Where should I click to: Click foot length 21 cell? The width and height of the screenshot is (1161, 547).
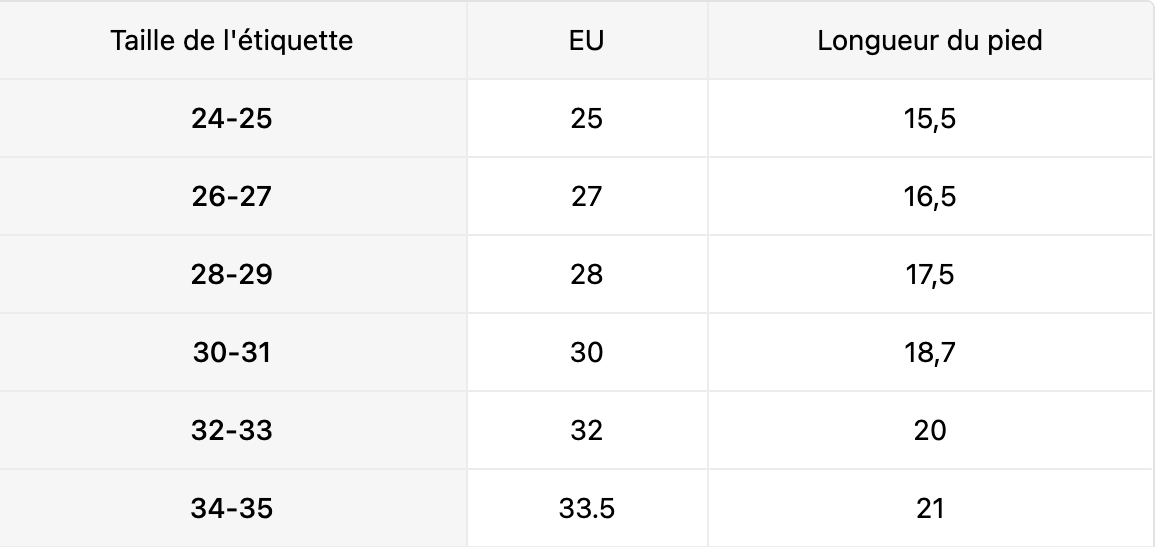930,508
